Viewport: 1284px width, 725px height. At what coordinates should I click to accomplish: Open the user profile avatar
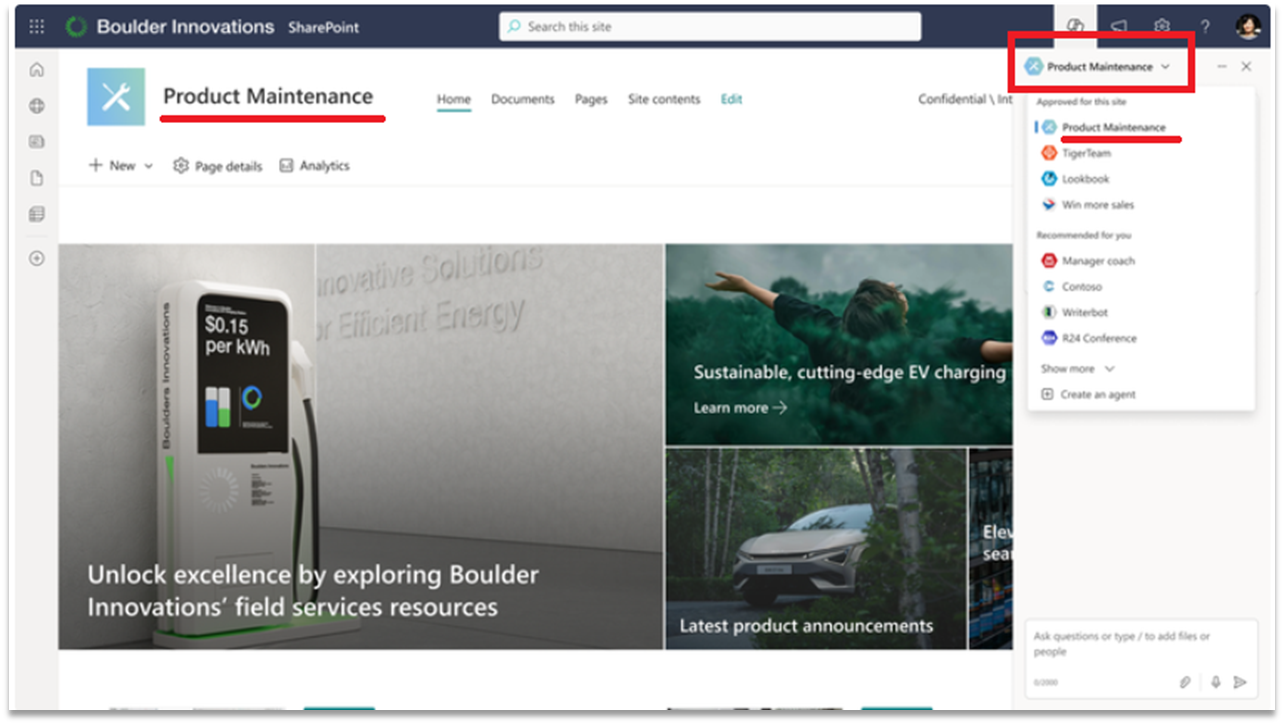(x=1247, y=27)
